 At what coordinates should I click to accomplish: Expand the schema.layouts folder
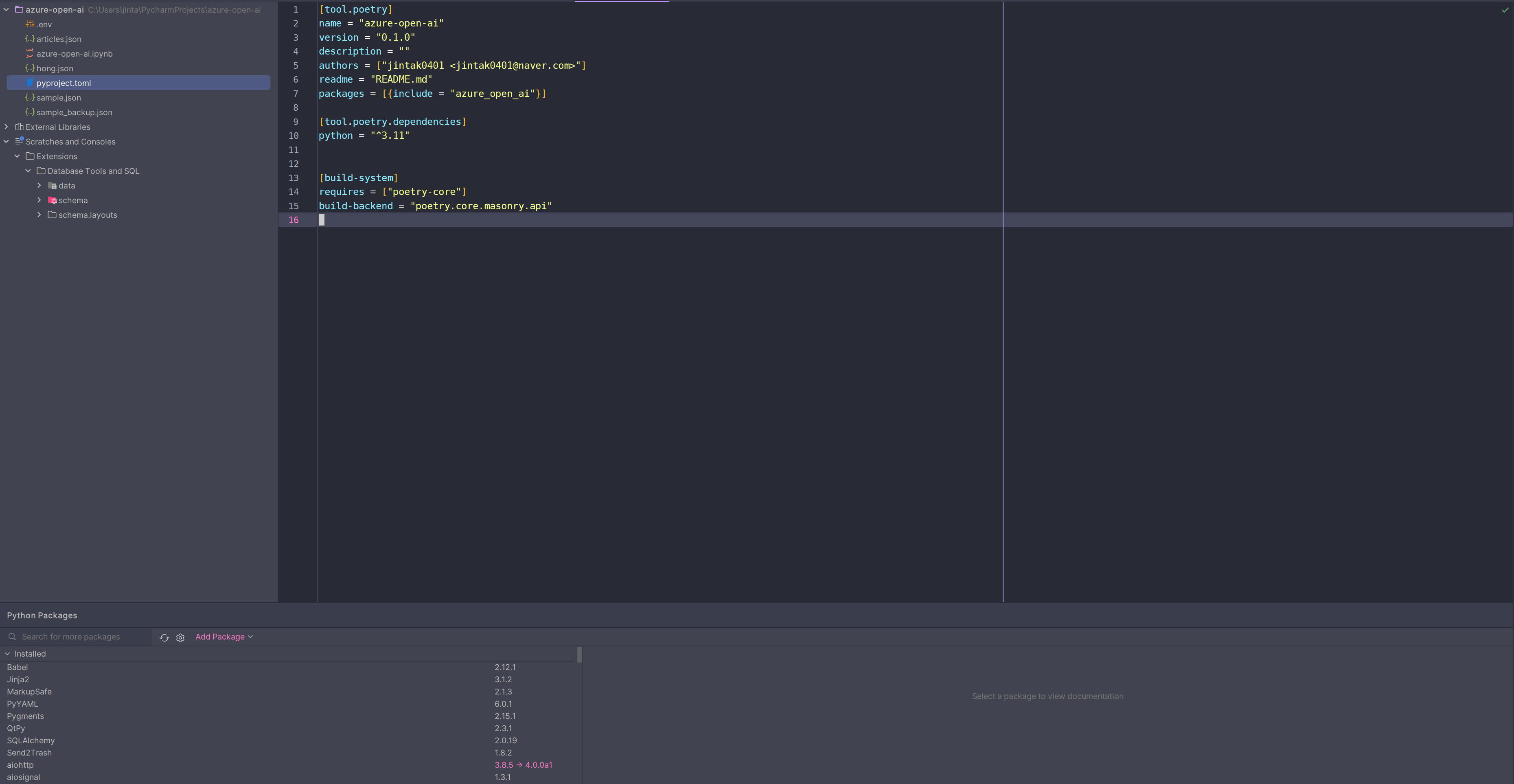(x=39, y=215)
